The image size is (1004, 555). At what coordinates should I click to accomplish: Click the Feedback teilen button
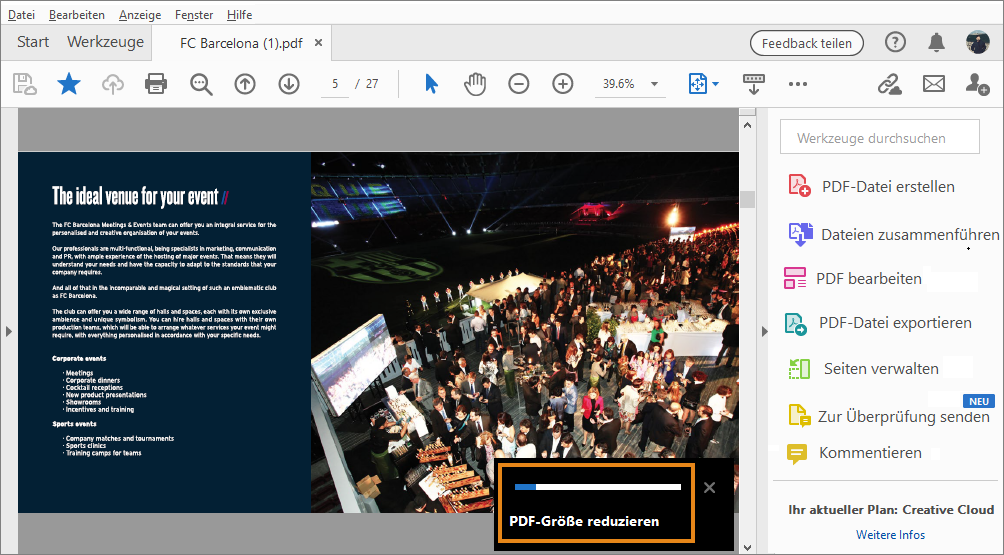click(807, 43)
